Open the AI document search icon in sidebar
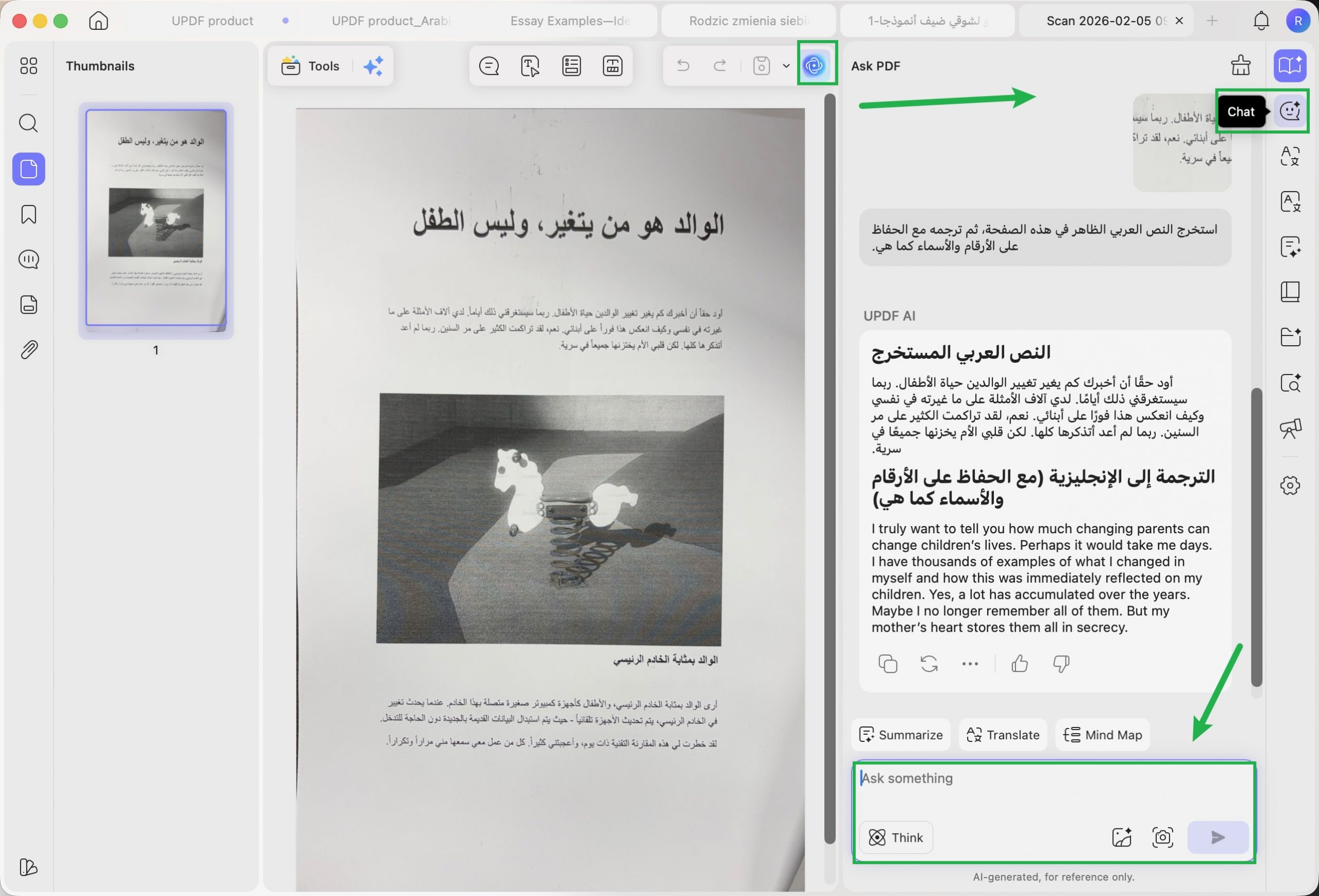This screenshot has width=1319, height=896. click(1290, 382)
